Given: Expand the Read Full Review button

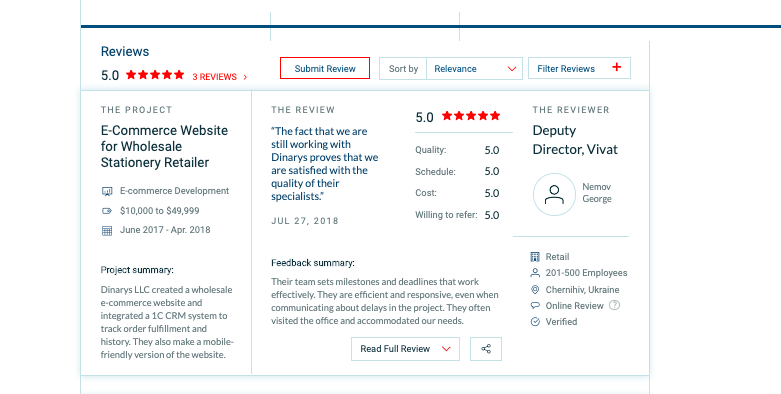Looking at the screenshot, I should coord(405,349).
